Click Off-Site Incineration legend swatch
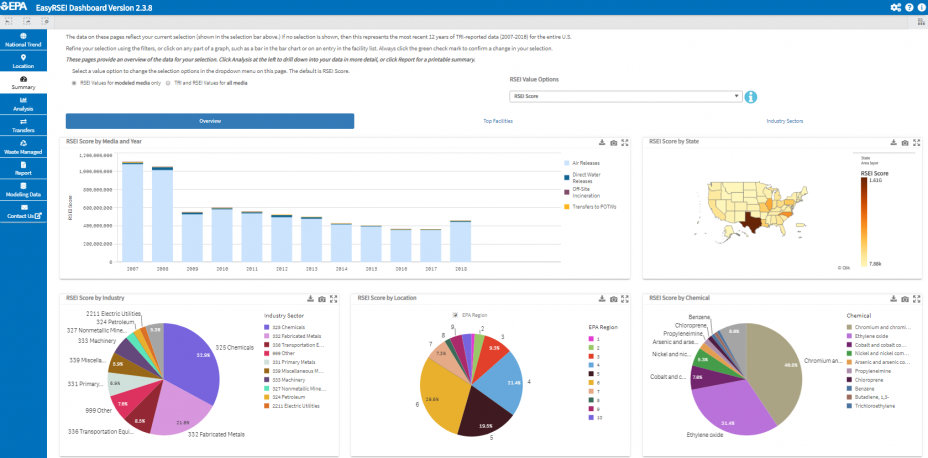The width and height of the screenshot is (928, 458). pyautogui.click(x=566, y=192)
